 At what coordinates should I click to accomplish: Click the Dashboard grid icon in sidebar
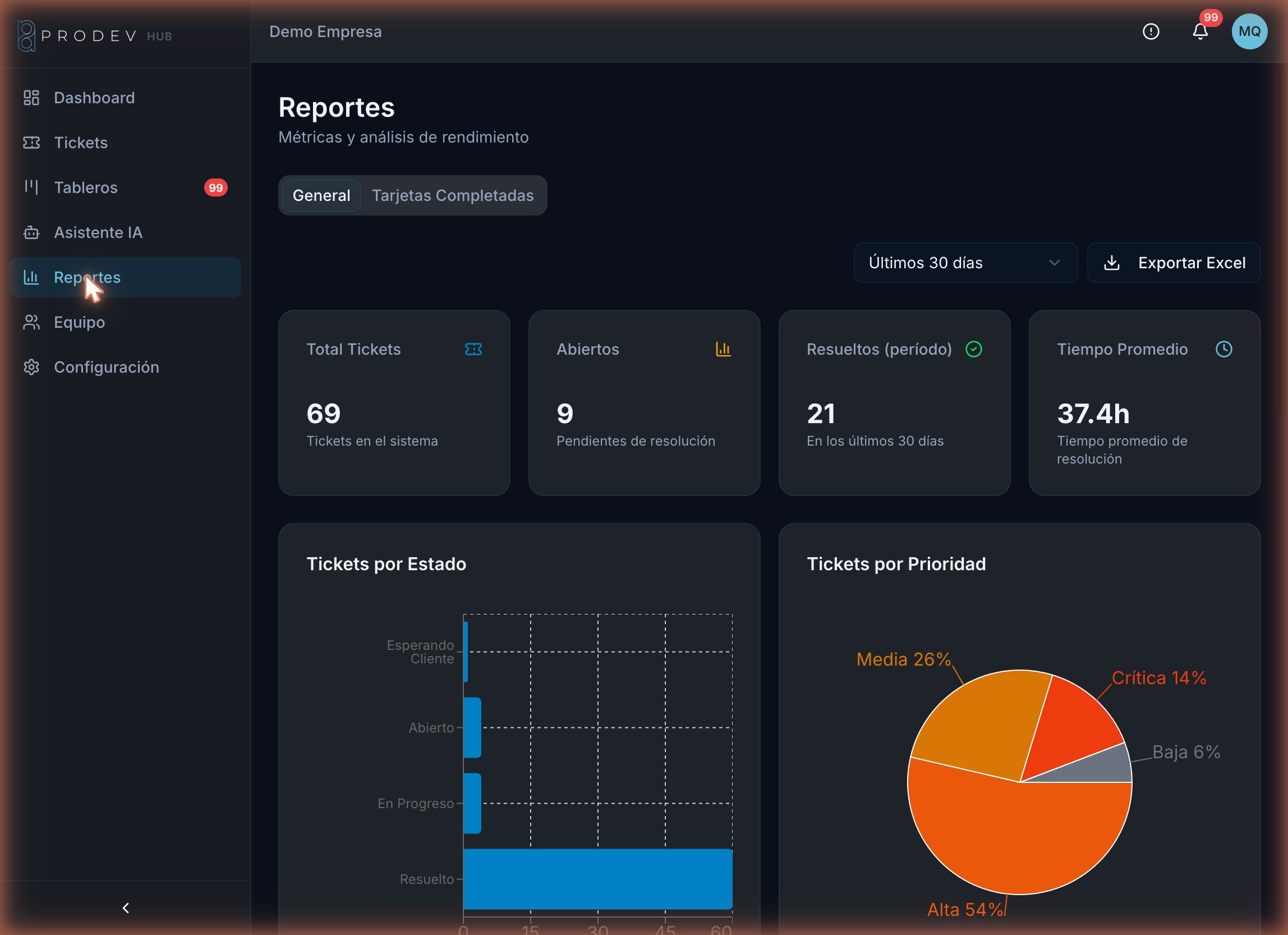coord(31,98)
